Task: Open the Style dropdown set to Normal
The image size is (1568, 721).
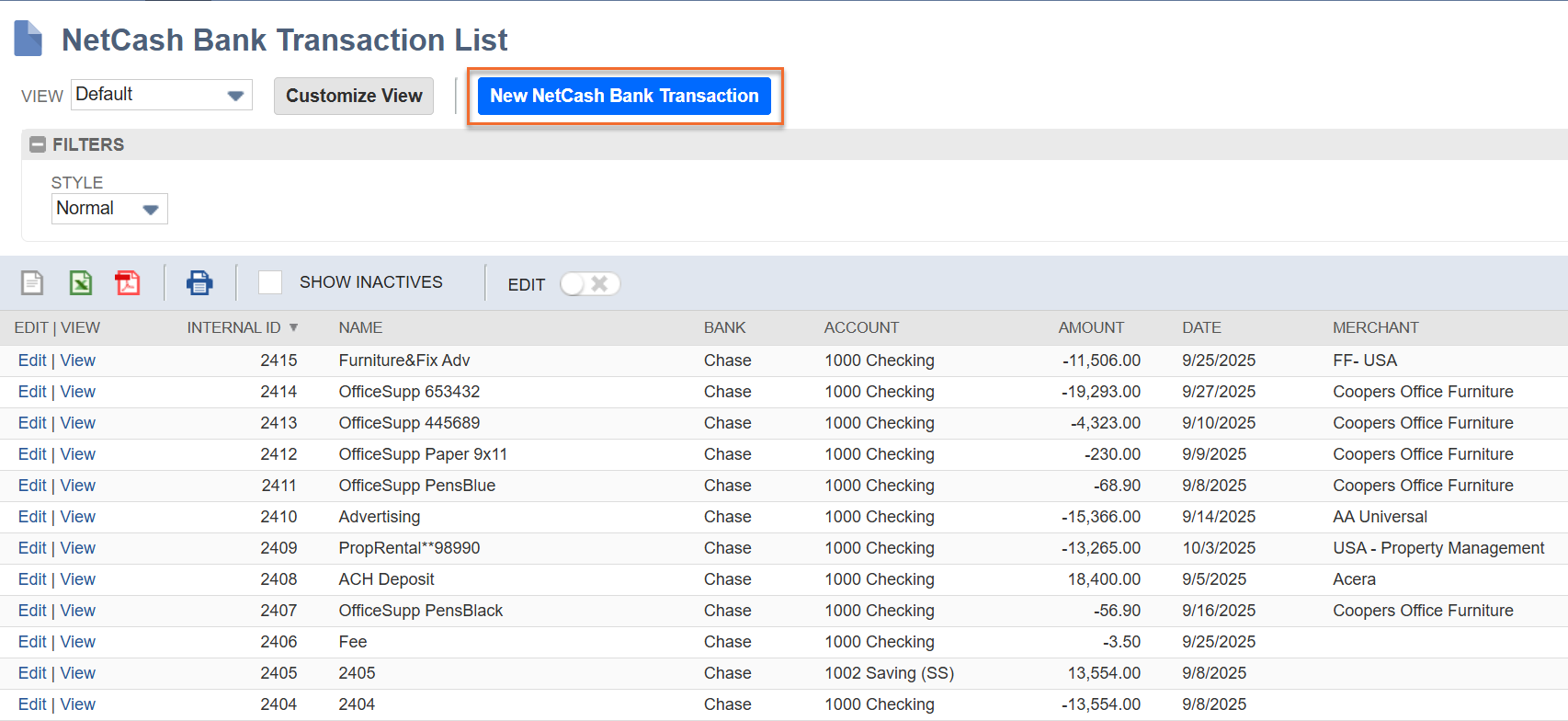Action: pos(108,209)
